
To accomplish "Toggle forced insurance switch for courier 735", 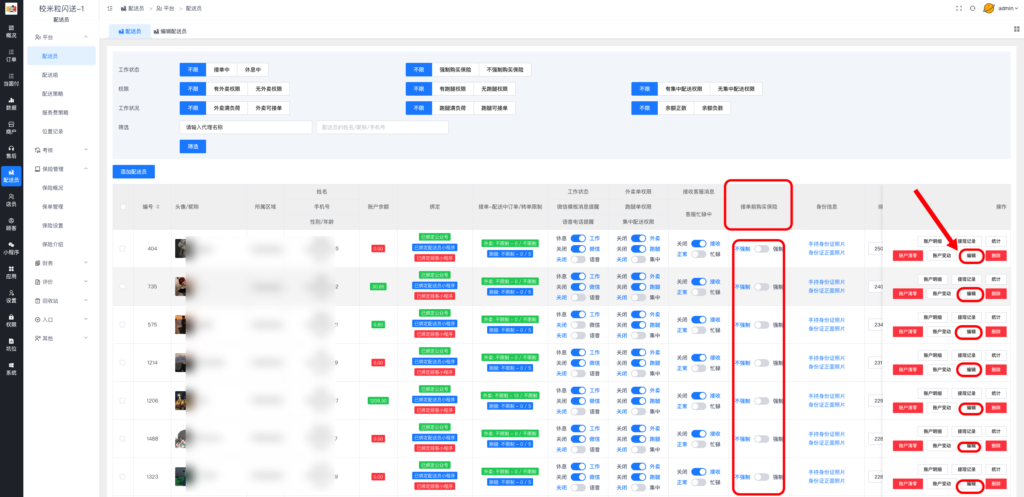I will click(x=762, y=287).
